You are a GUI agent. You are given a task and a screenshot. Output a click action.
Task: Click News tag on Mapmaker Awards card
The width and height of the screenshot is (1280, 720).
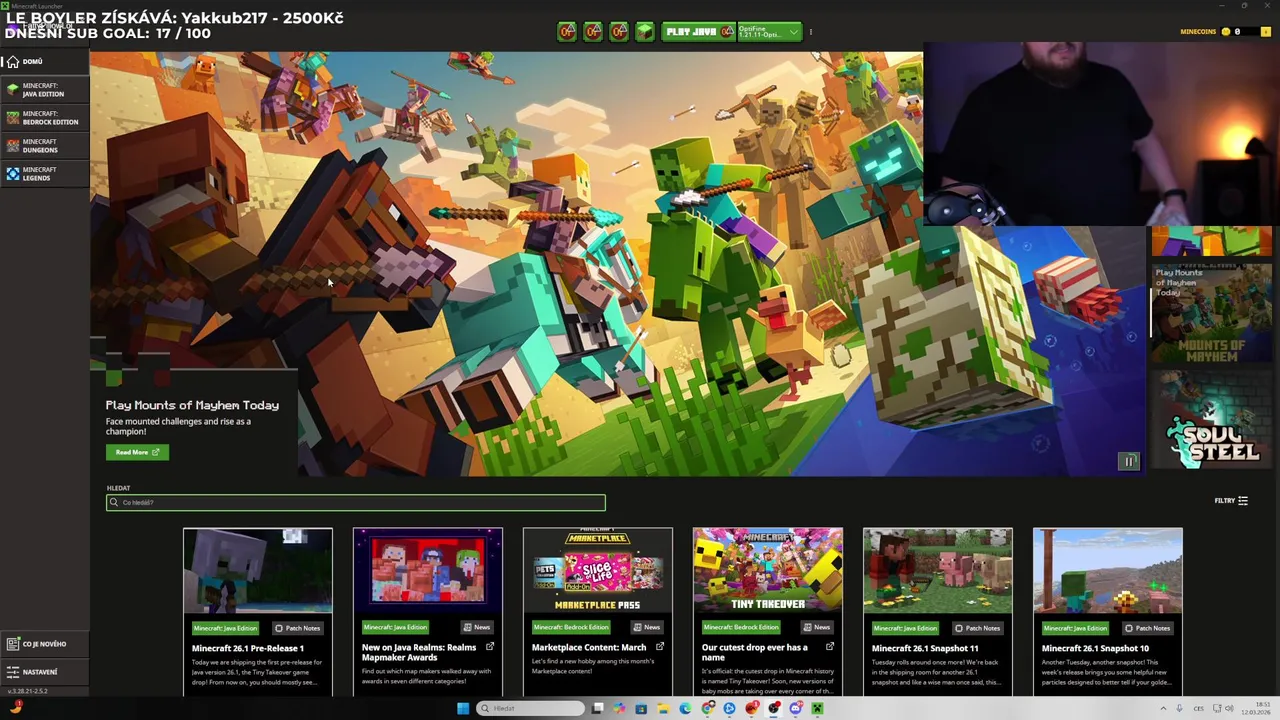click(477, 627)
